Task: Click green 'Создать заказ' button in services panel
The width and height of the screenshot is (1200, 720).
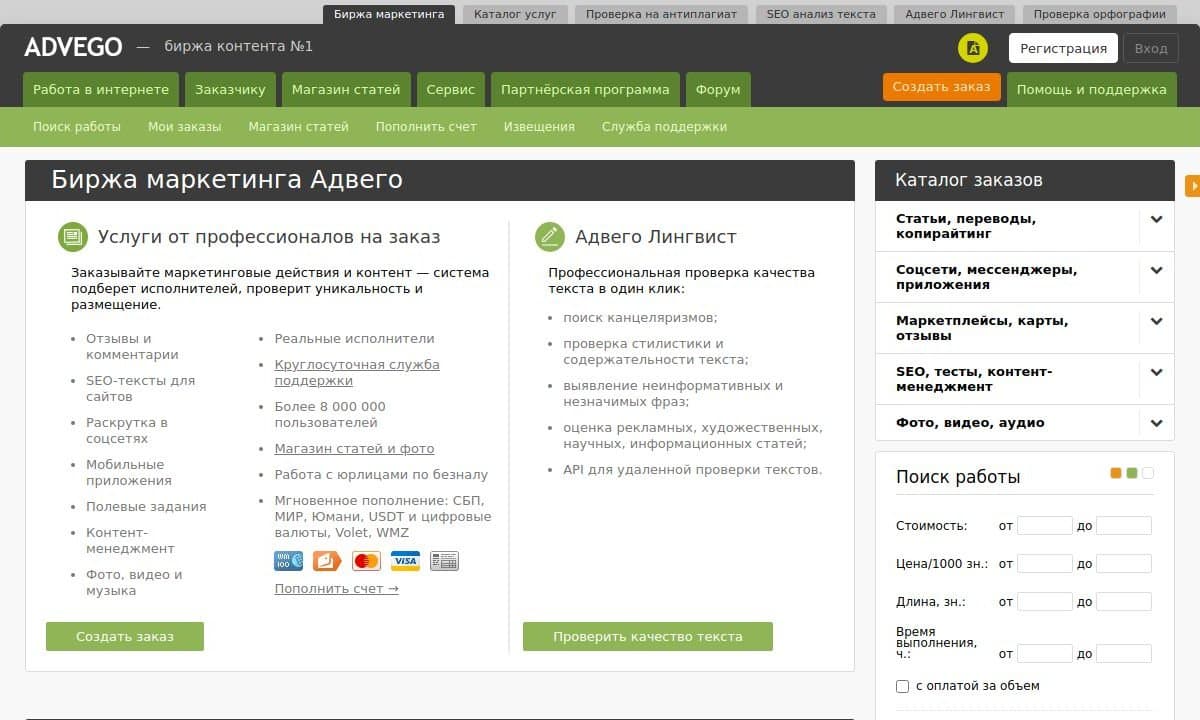Action: click(125, 636)
